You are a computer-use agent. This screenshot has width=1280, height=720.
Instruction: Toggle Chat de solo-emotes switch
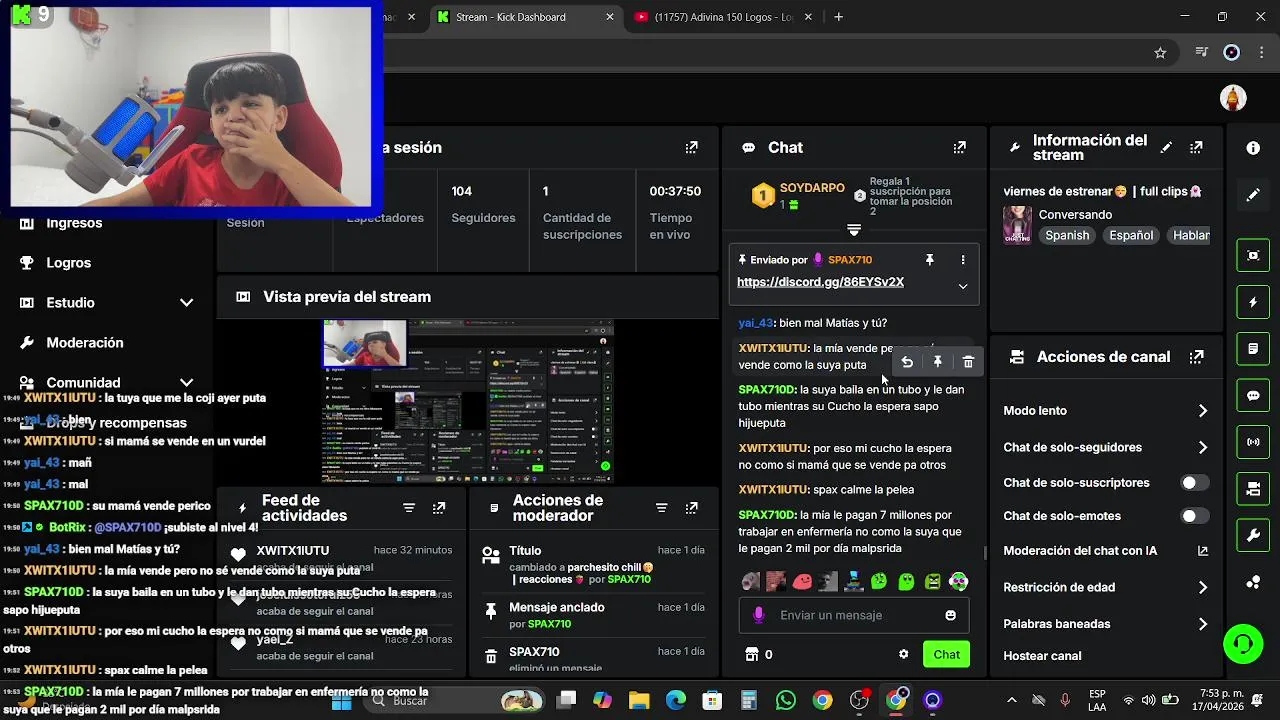(1194, 516)
